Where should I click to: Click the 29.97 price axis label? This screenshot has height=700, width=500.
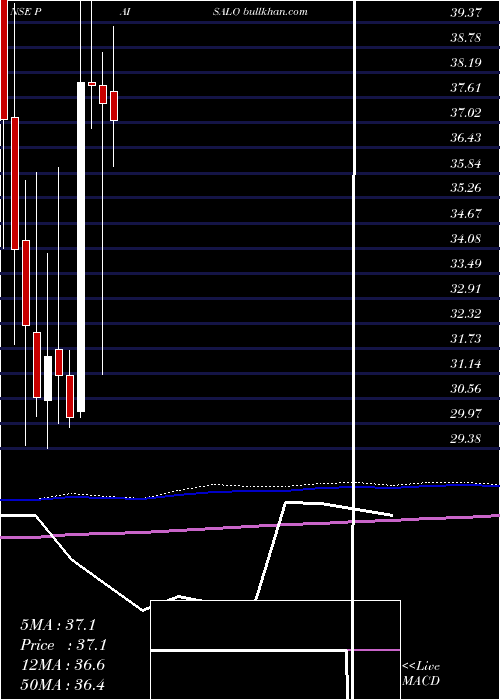pyautogui.click(x=466, y=414)
